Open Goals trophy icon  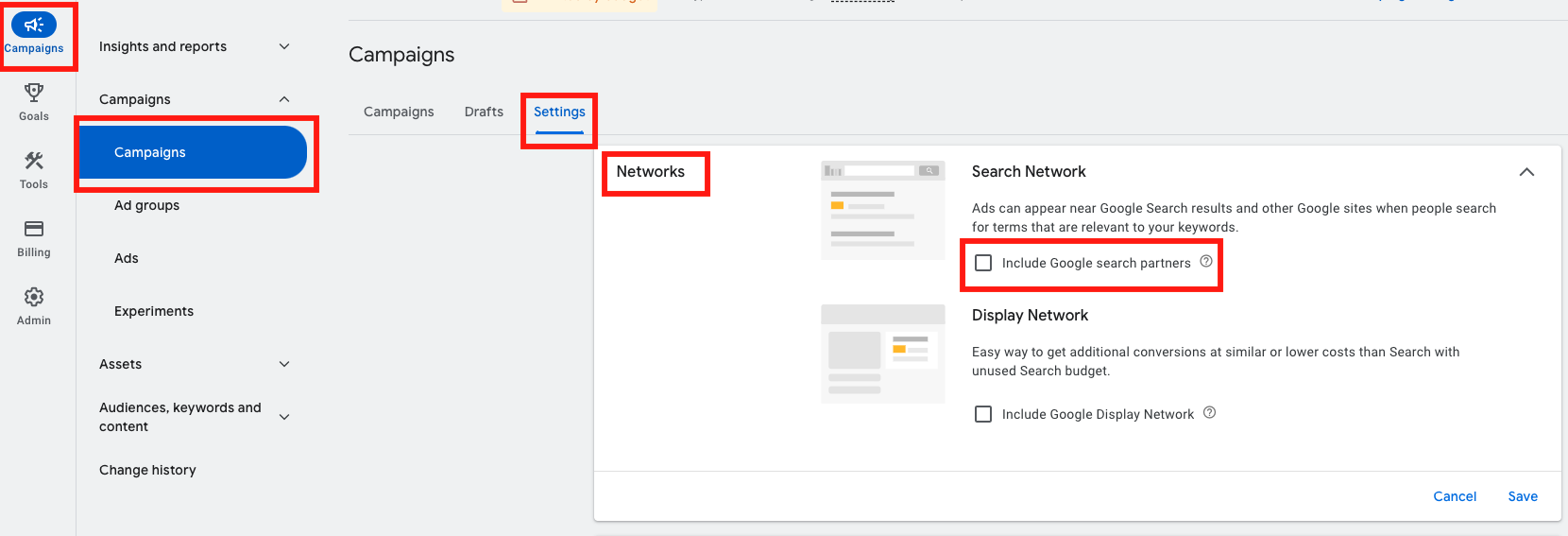pyautogui.click(x=34, y=93)
